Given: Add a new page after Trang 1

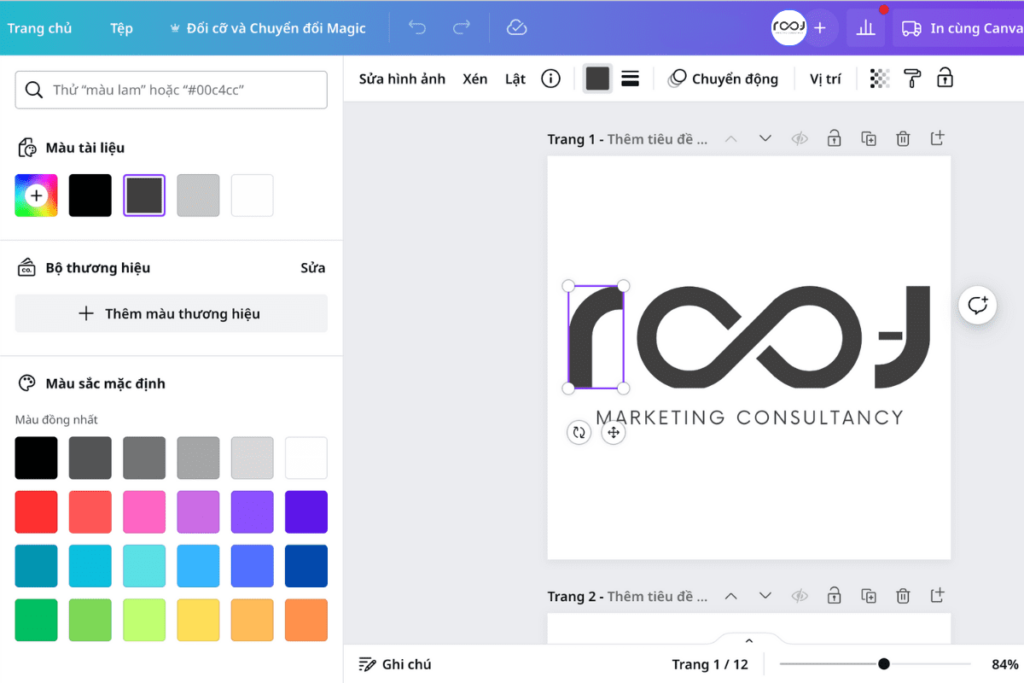Looking at the screenshot, I should pos(937,138).
